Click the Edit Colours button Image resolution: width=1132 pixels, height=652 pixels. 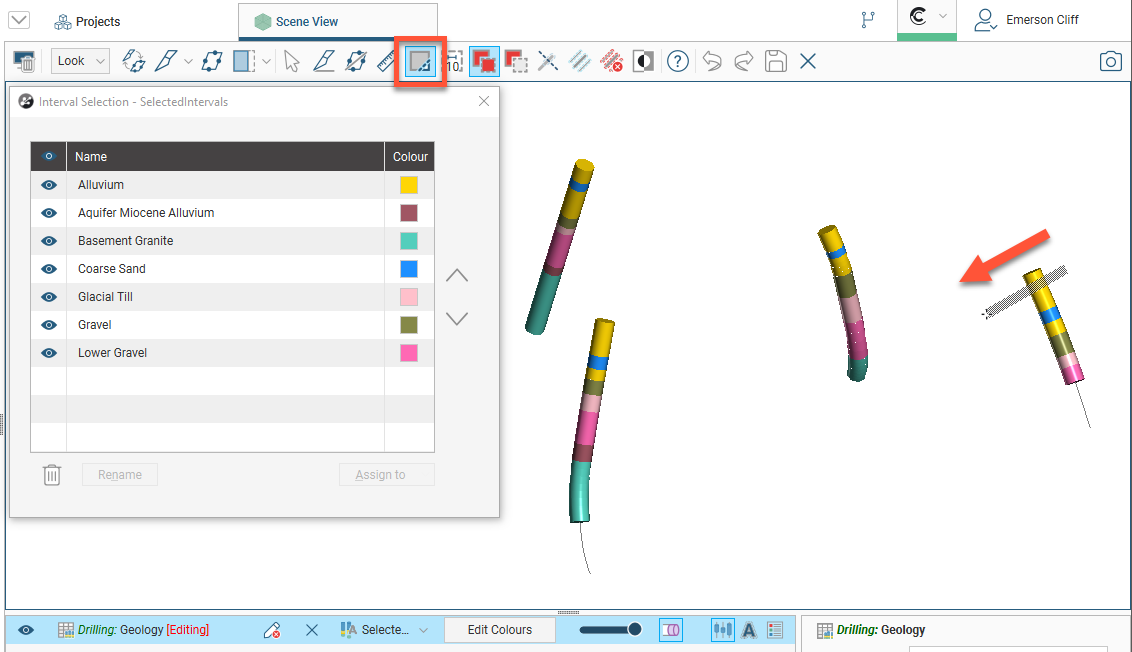click(x=499, y=630)
